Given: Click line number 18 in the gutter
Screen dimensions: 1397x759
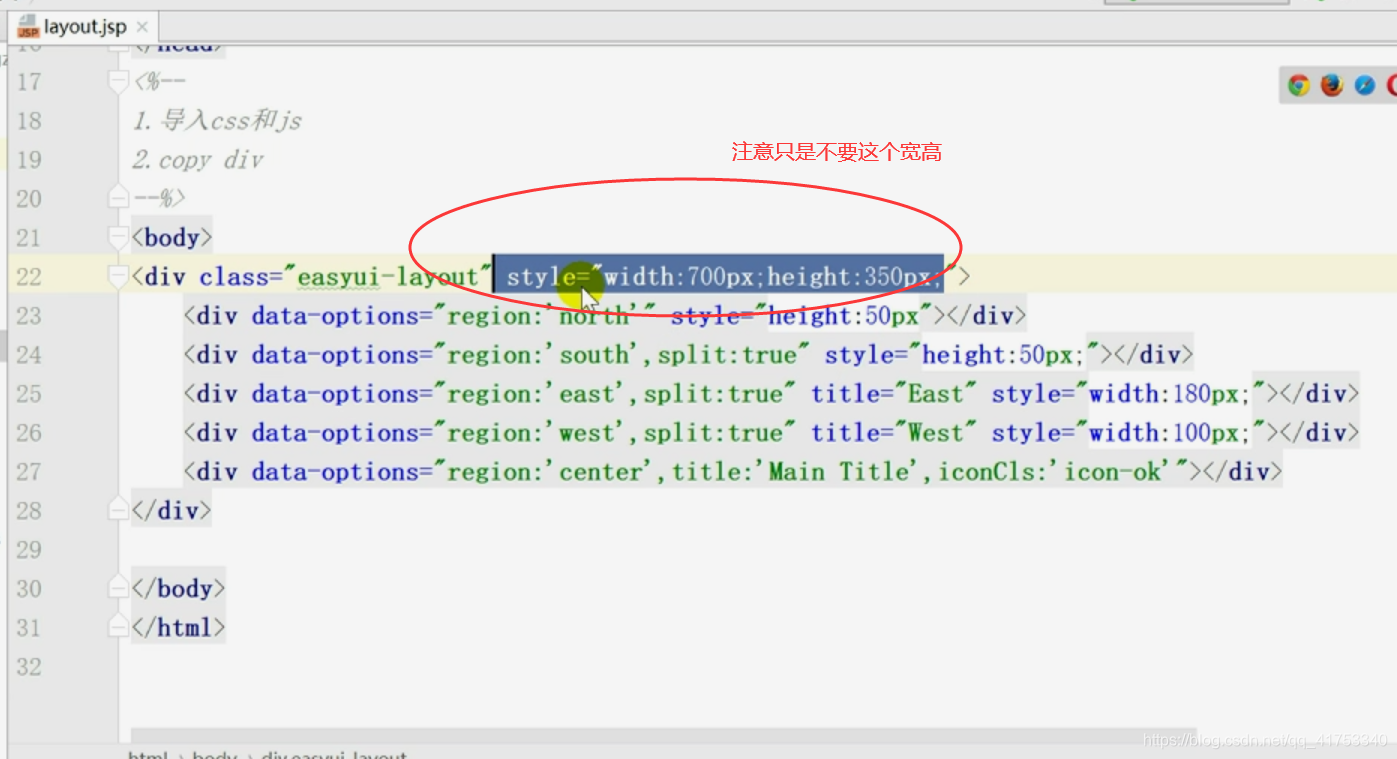Looking at the screenshot, I should coord(29,121).
